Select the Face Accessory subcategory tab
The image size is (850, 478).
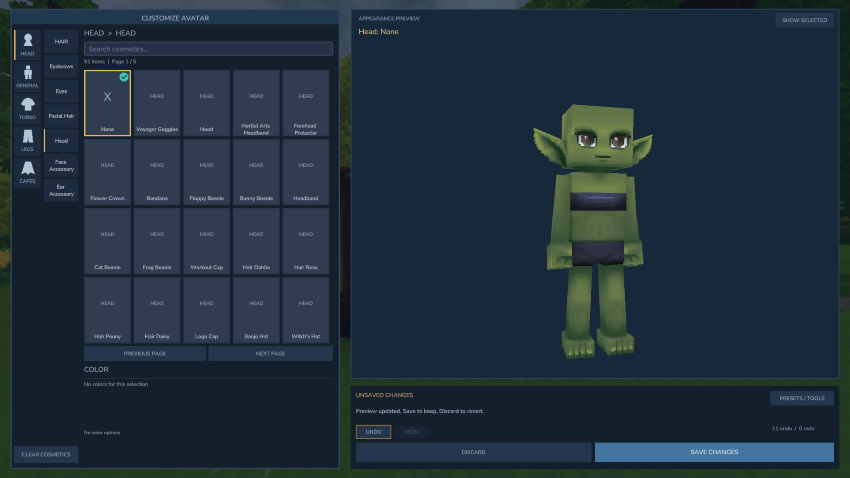[61, 165]
